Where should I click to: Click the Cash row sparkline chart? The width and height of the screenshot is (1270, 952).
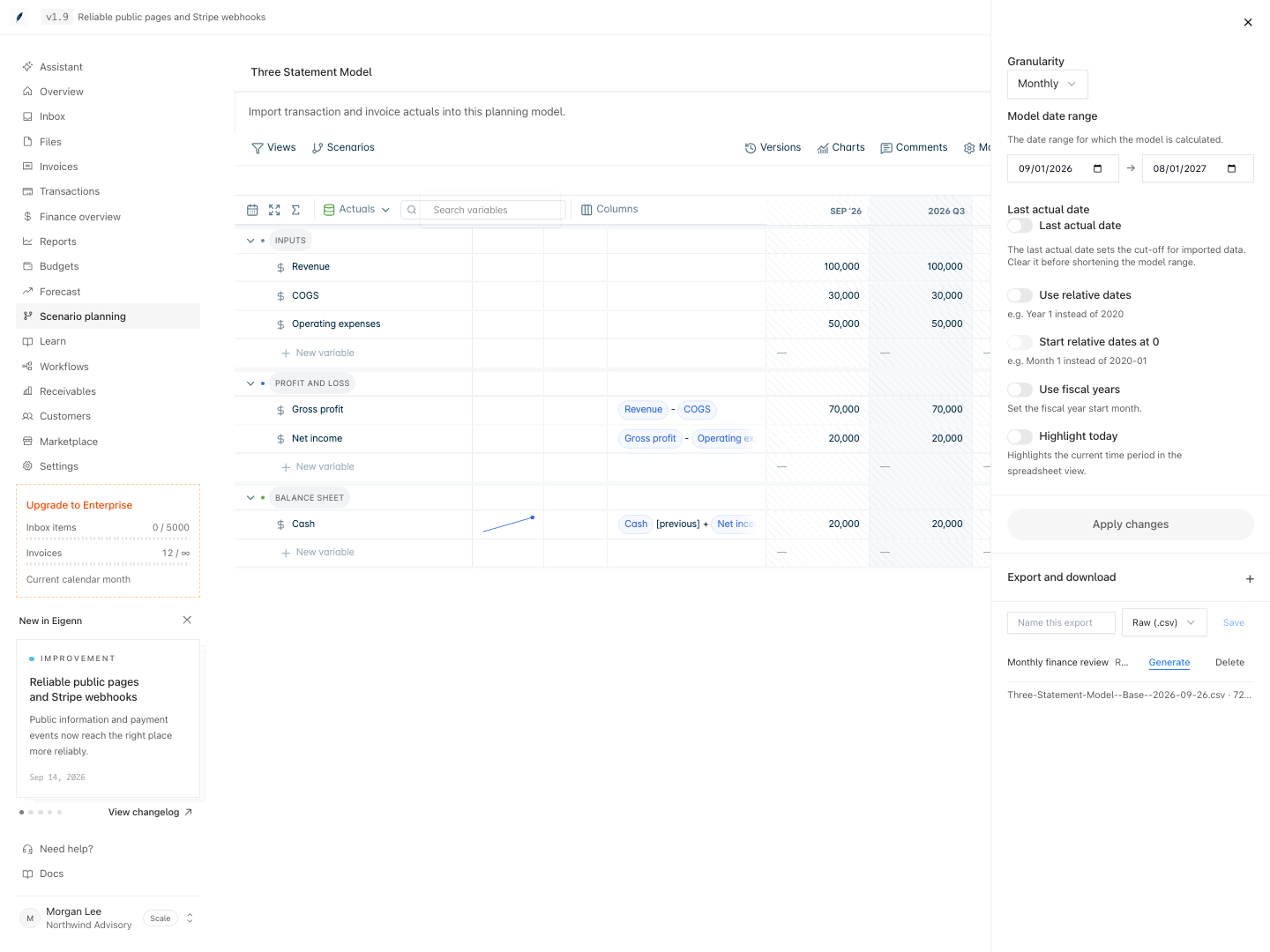point(508,524)
